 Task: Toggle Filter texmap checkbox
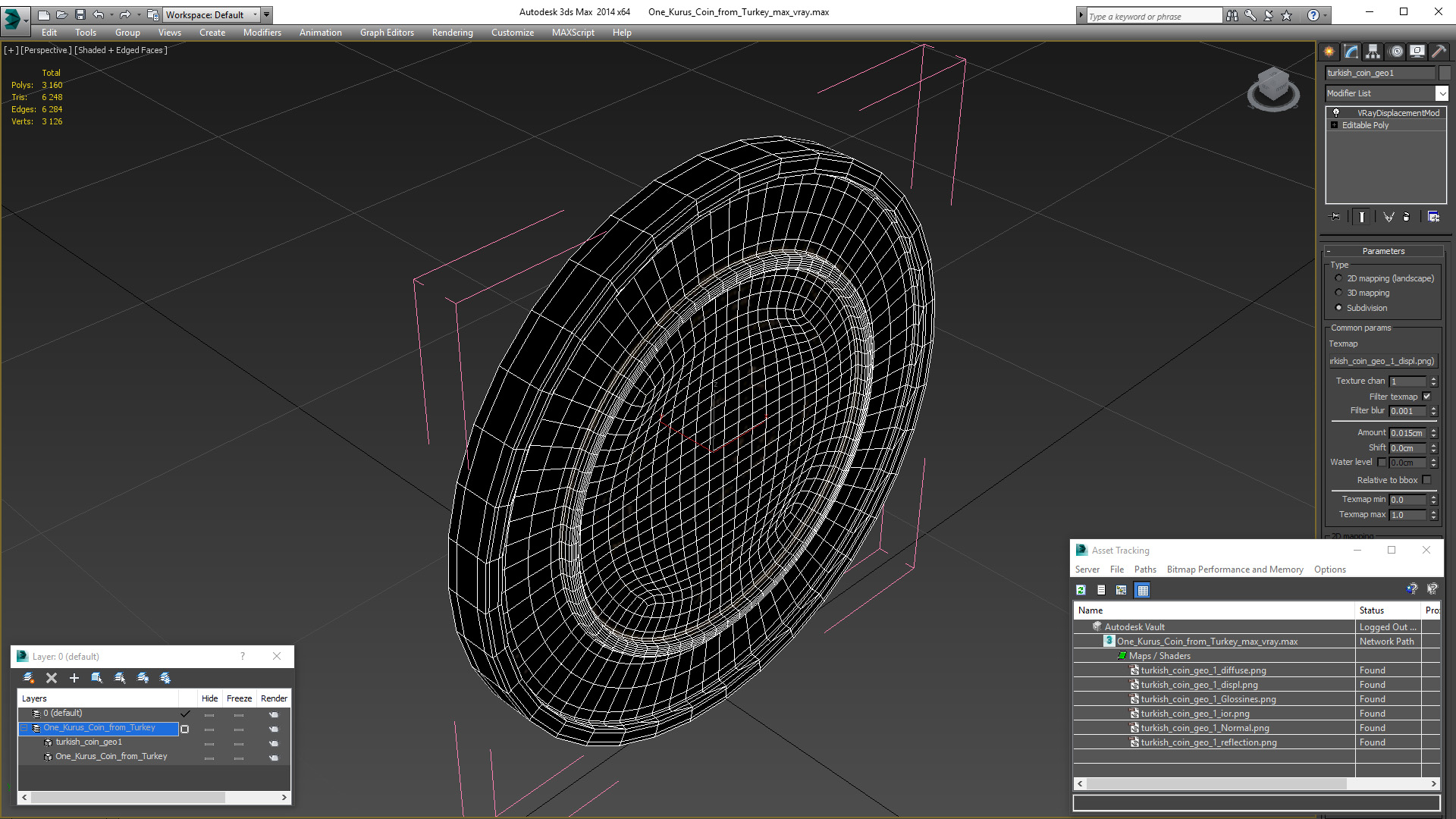[1426, 397]
